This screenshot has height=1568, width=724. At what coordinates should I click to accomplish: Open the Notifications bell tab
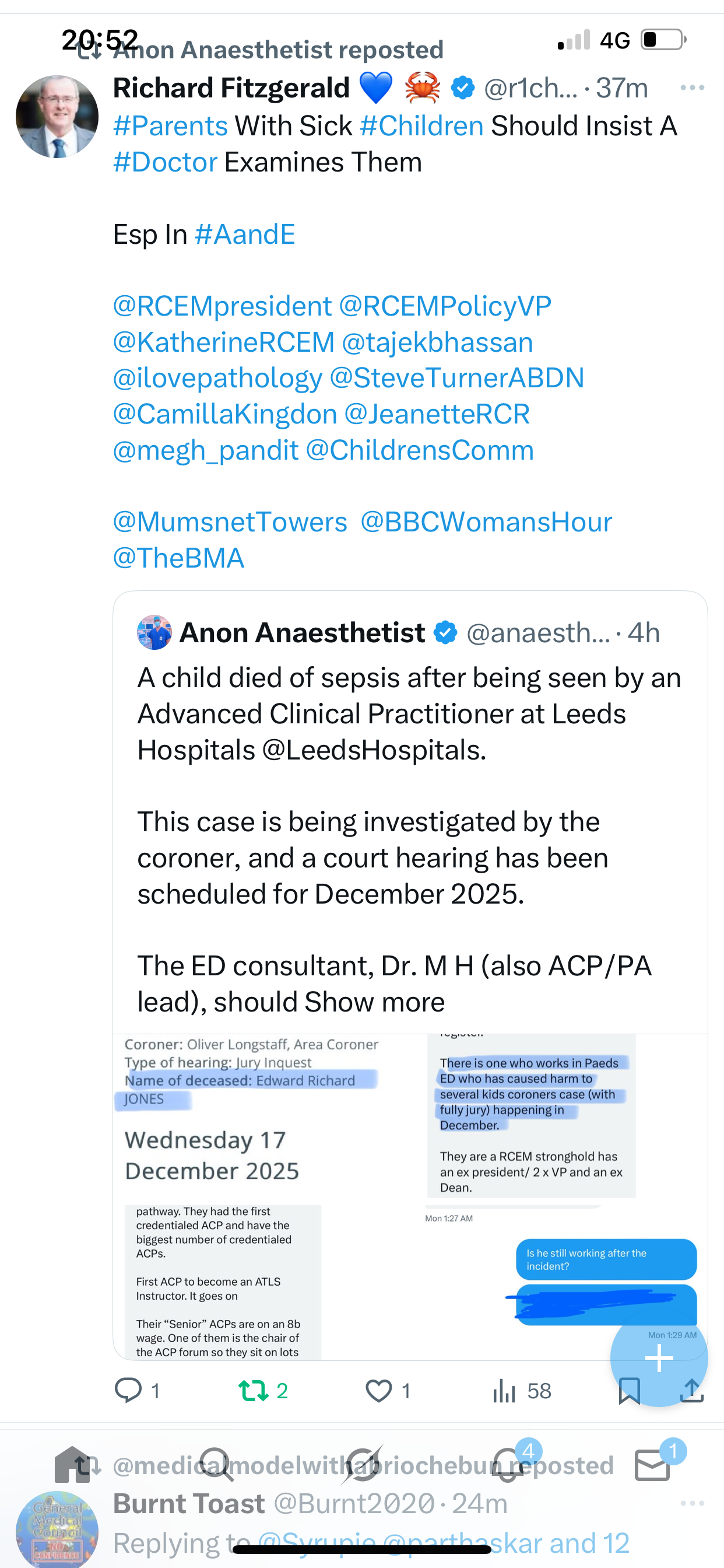pyautogui.click(x=508, y=1465)
